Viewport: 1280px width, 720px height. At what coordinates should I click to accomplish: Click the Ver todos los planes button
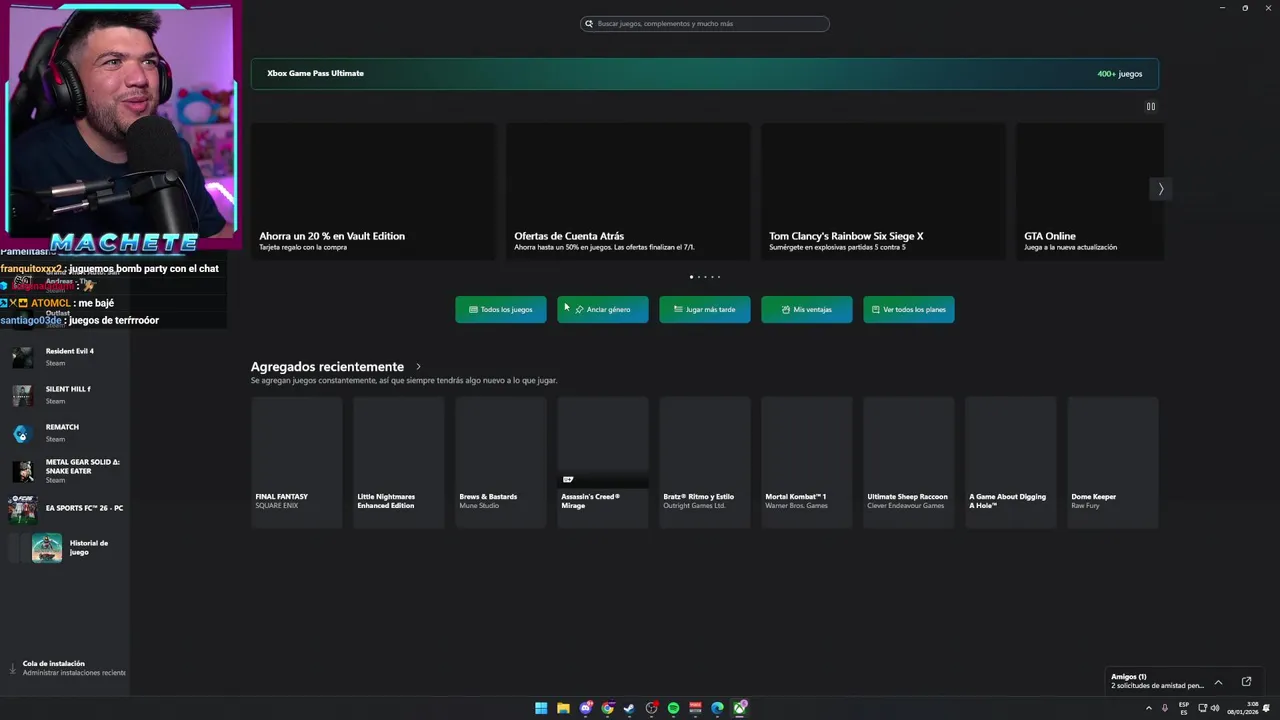coord(909,310)
